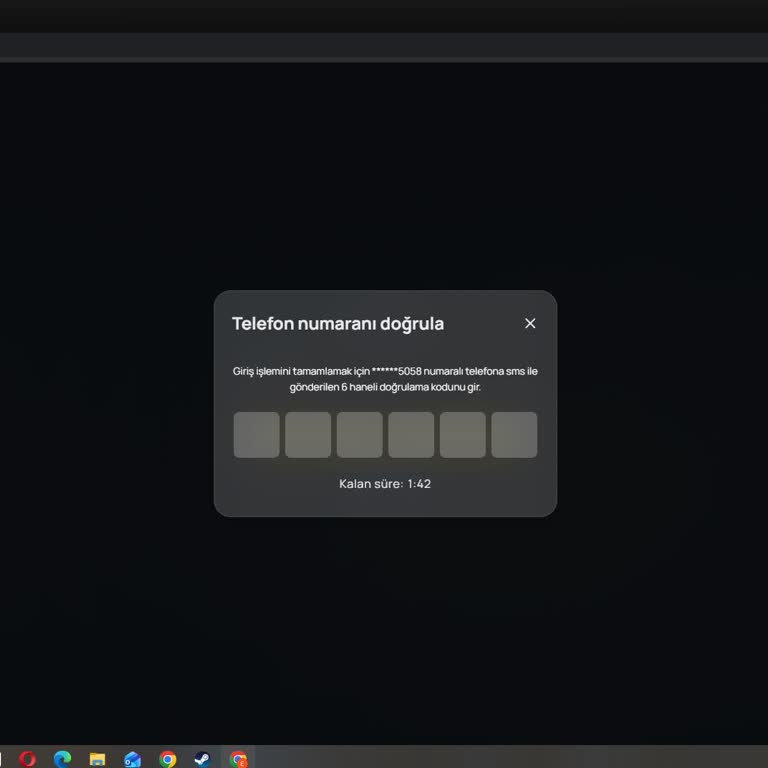Click the 'Telefon numaranı doğrula' heading
Viewport: 768px width, 768px height.
click(x=338, y=324)
